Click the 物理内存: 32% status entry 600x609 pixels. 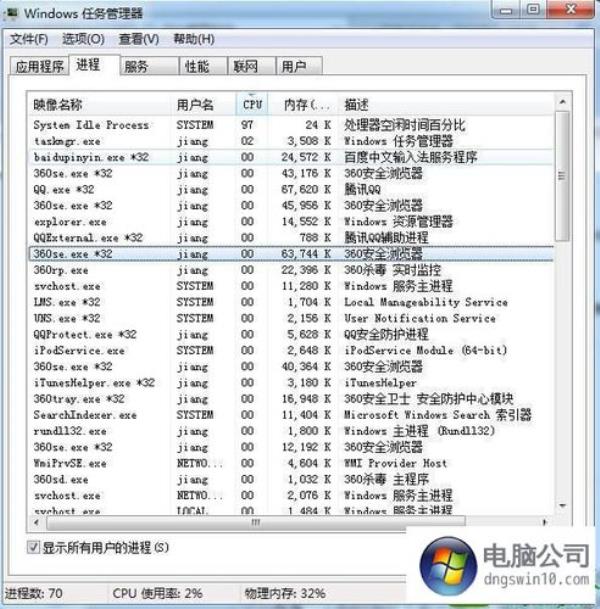tap(285, 593)
